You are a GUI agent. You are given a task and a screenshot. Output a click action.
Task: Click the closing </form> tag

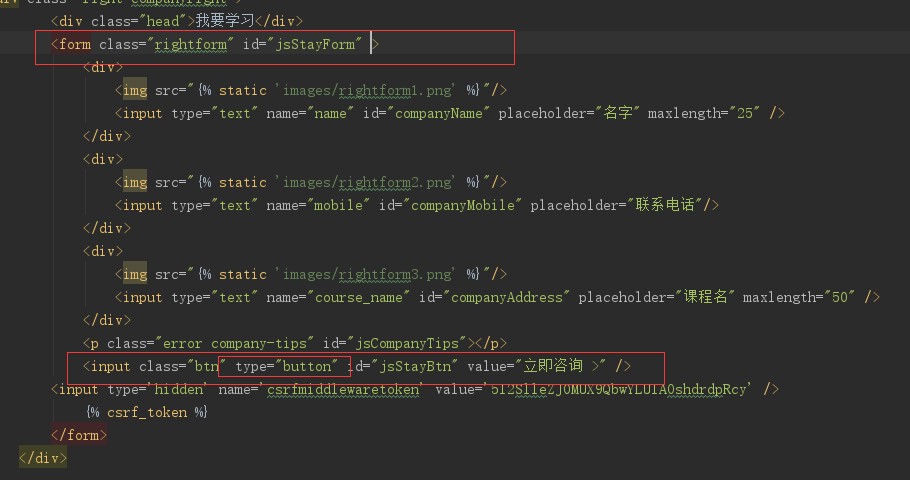[79, 435]
